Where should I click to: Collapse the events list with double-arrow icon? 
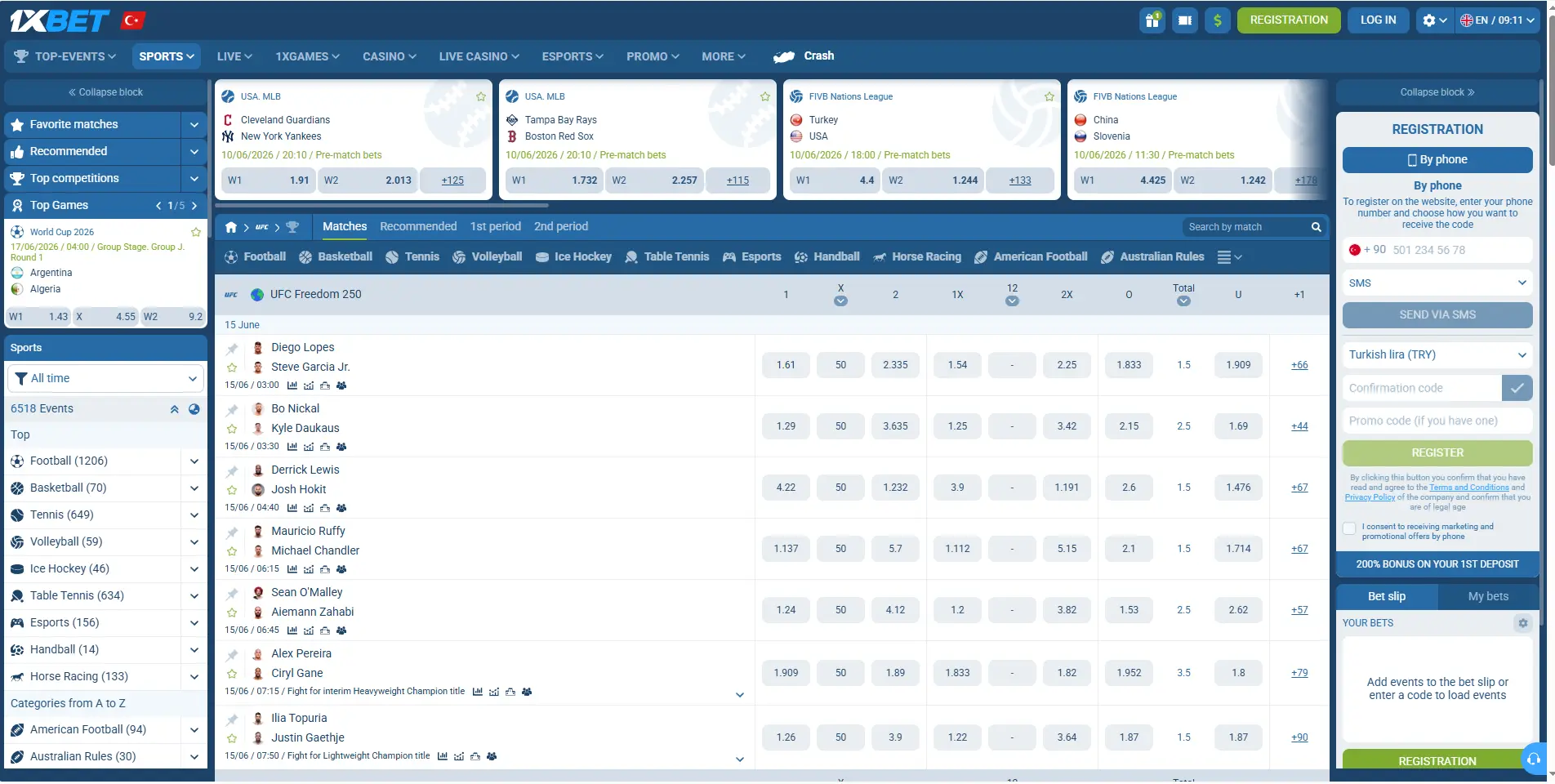click(x=174, y=409)
